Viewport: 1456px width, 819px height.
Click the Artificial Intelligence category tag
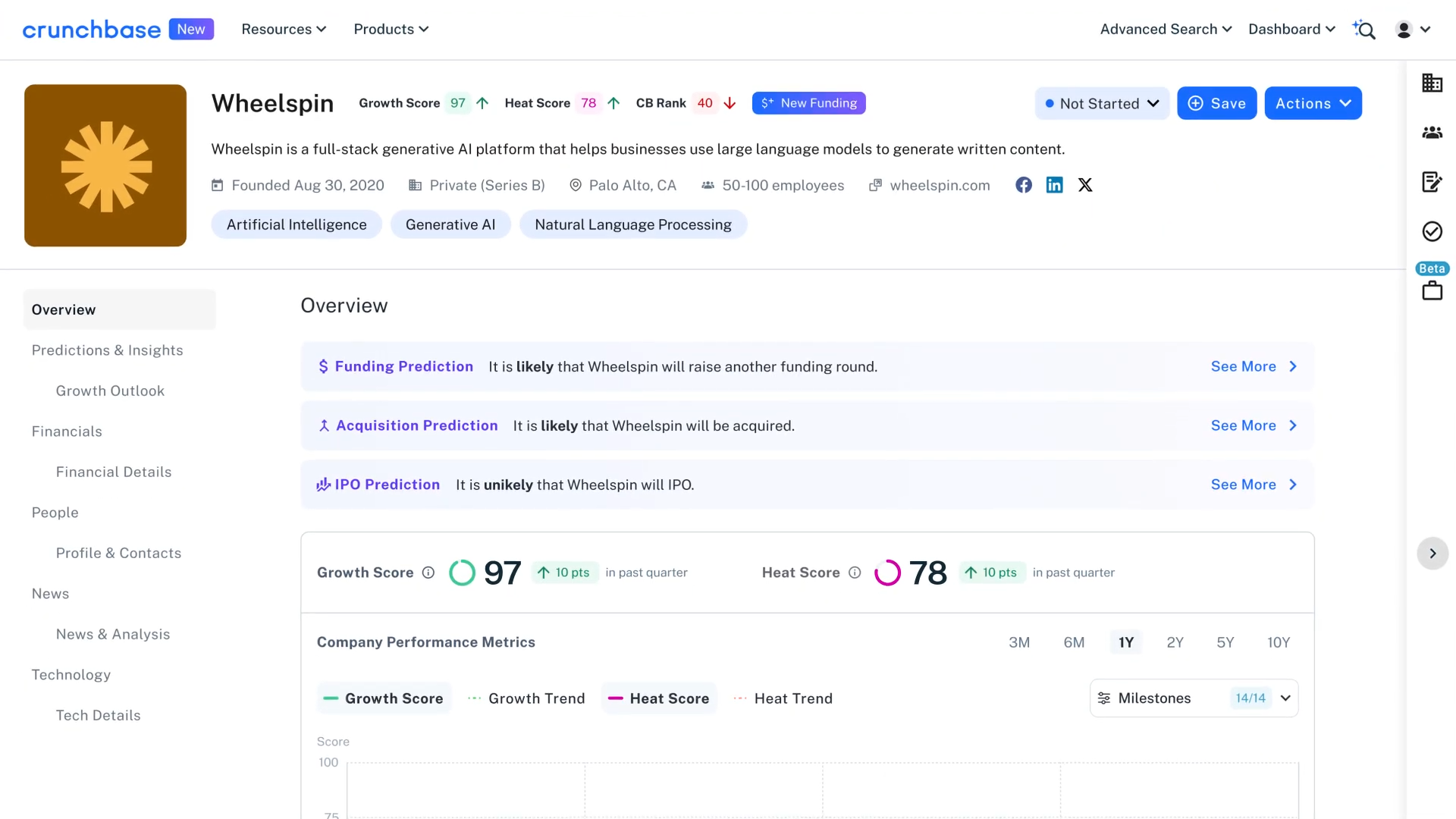[x=297, y=224]
